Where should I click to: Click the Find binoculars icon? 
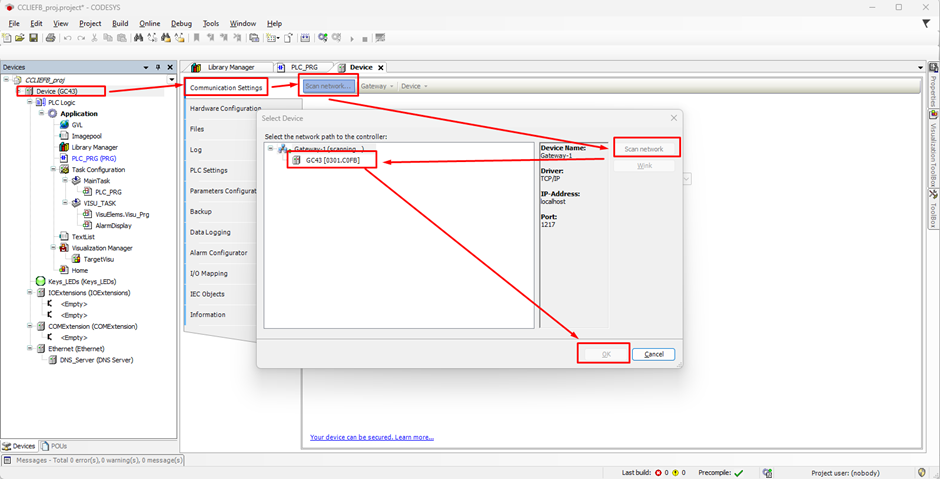138,38
